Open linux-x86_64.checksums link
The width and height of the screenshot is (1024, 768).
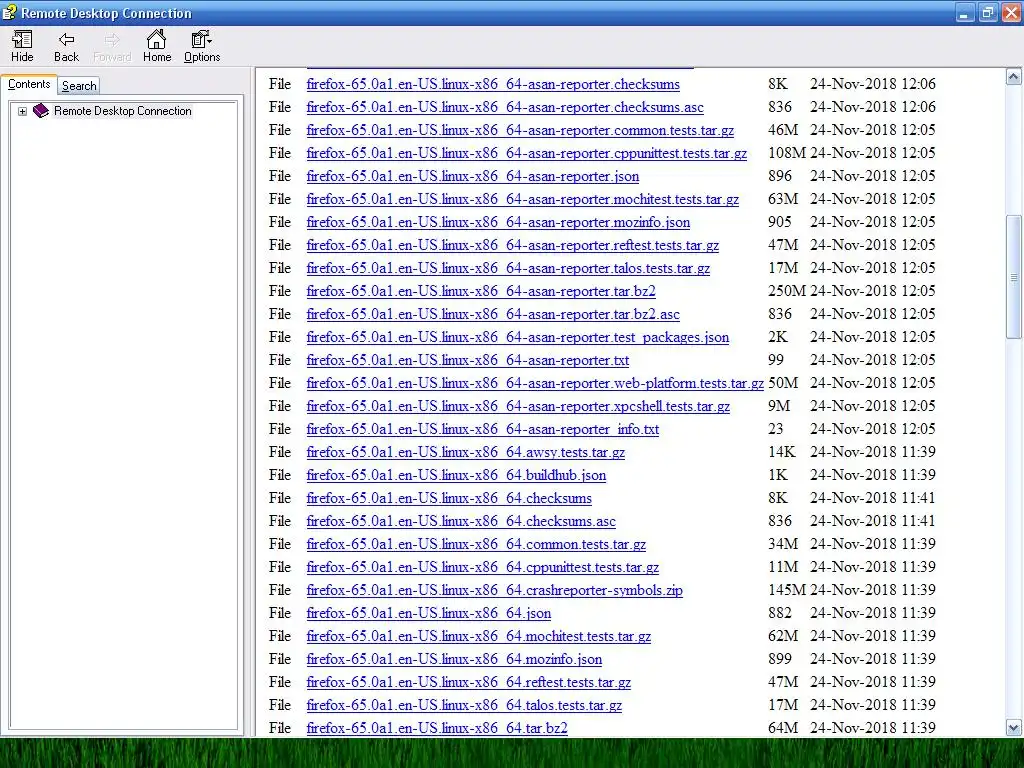tap(449, 498)
